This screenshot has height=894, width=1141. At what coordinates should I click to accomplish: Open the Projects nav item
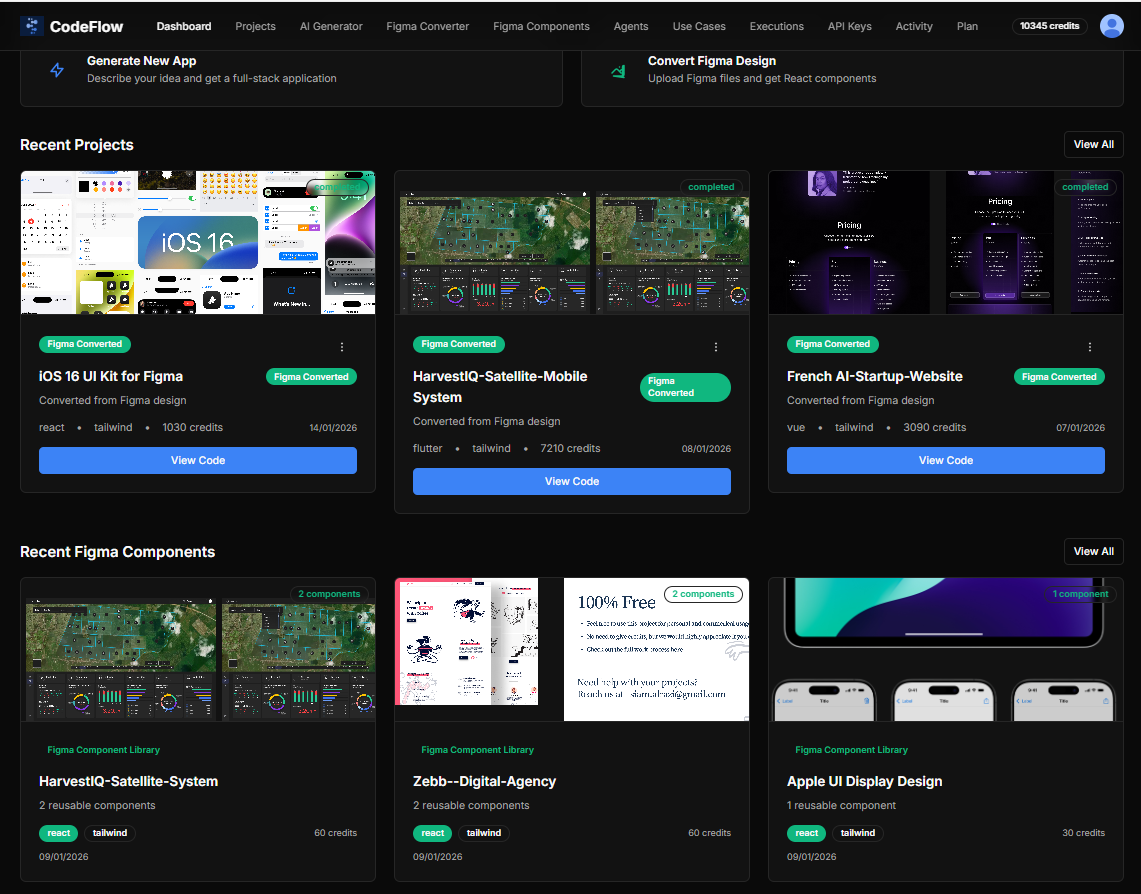[255, 26]
